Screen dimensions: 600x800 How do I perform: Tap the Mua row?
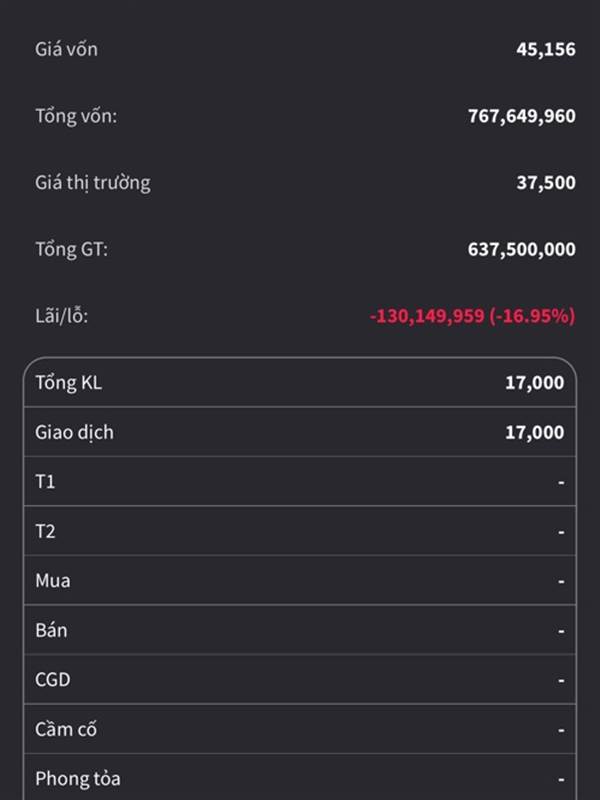[x=300, y=581]
